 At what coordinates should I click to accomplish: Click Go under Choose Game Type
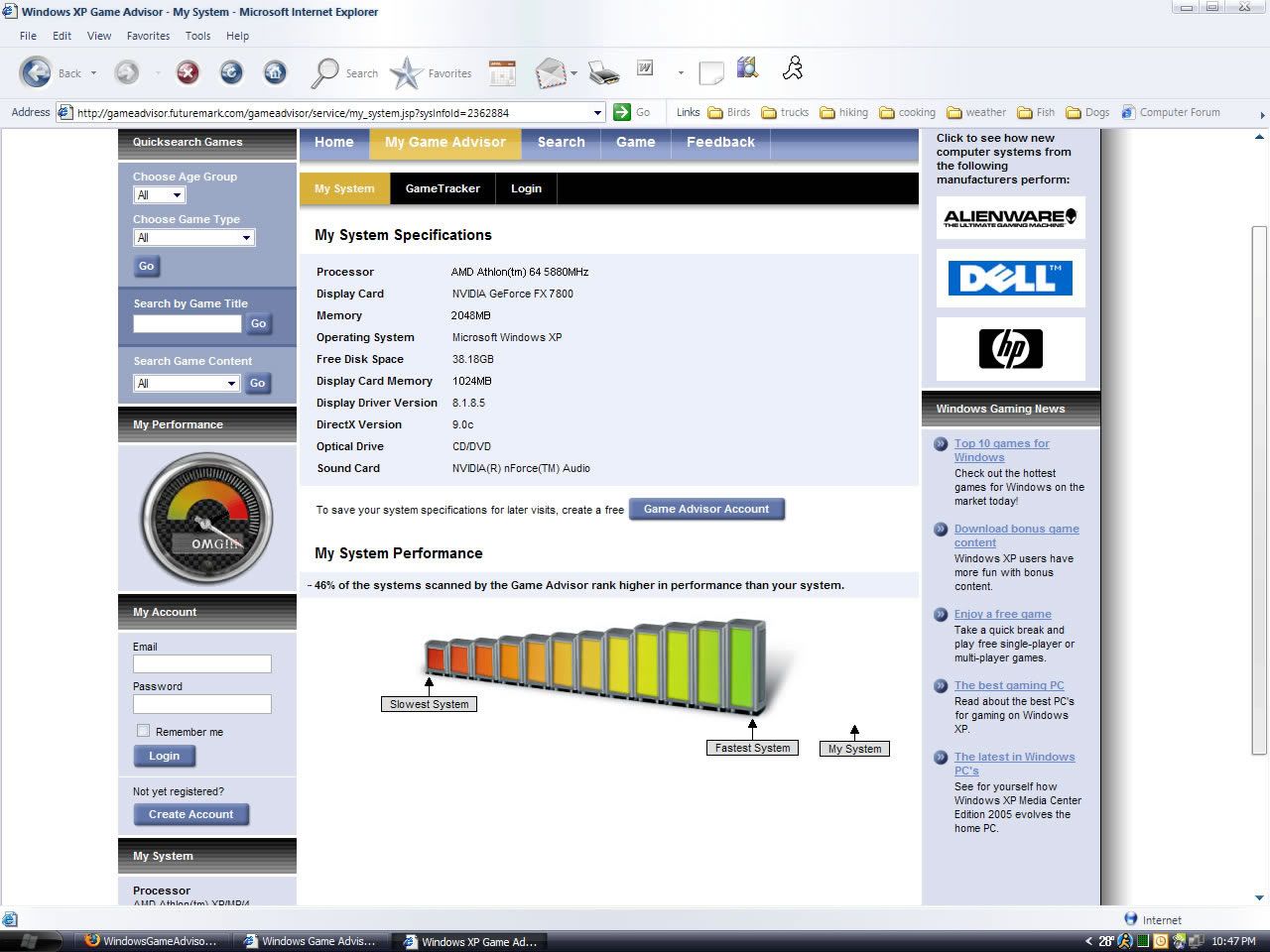(147, 266)
